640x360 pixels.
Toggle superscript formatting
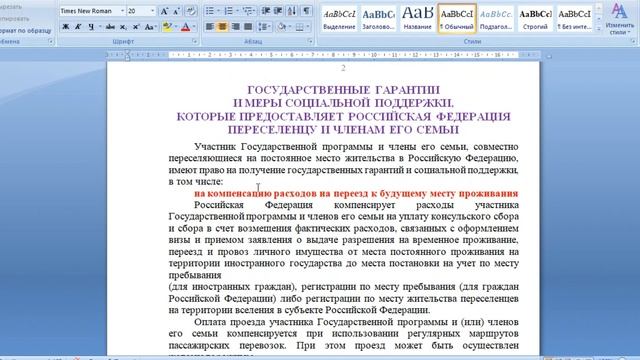136,27
